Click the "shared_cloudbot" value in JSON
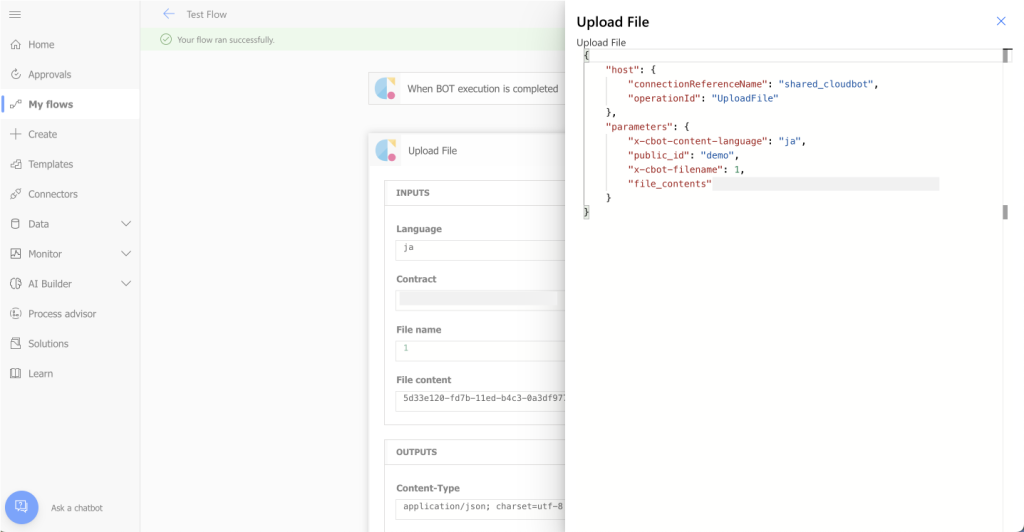Image resolution: width=1024 pixels, height=532 pixels. point(825,84)
